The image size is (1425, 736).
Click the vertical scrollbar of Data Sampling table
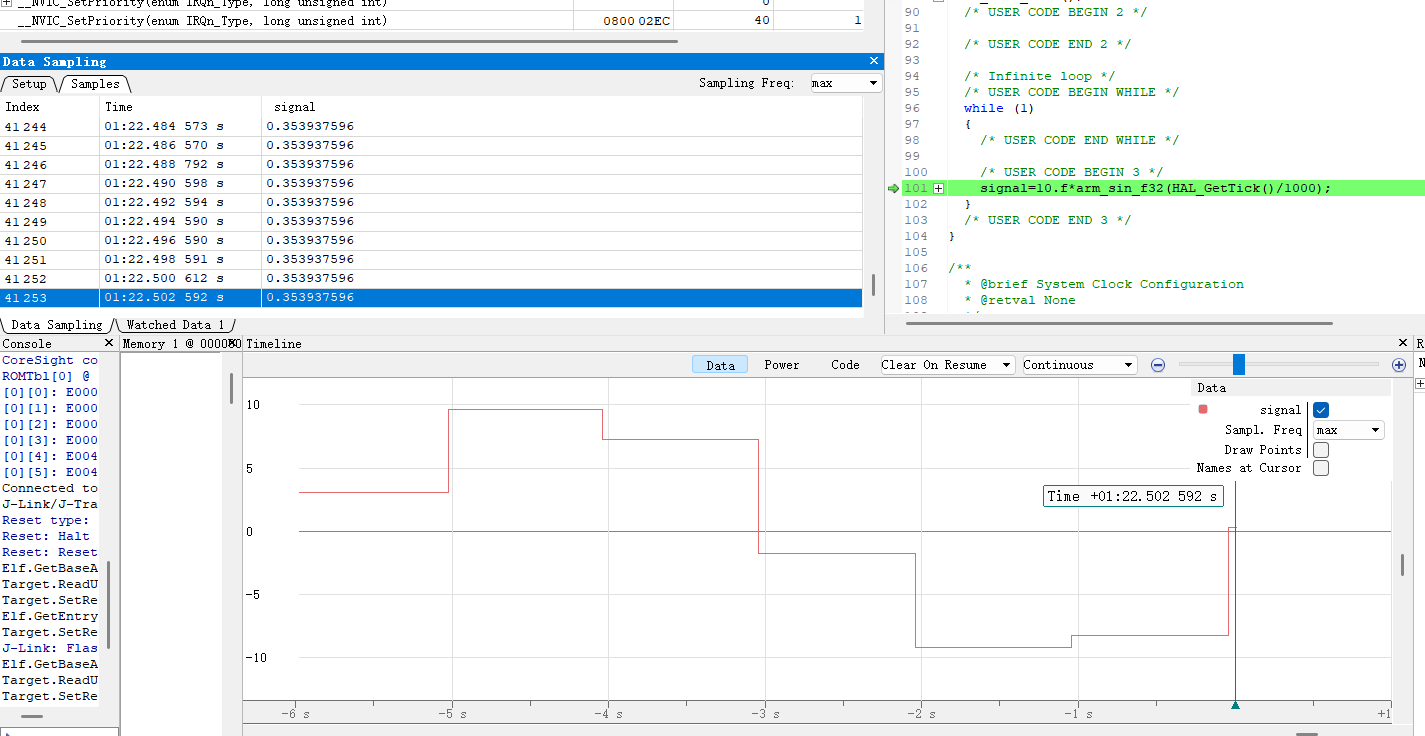click(874, 285)
